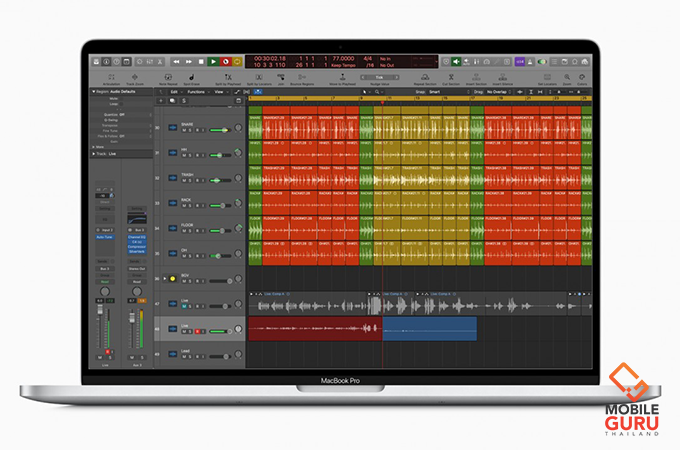
Task: Click Spot Erase toolbar icon
Action: click(192, 77)
